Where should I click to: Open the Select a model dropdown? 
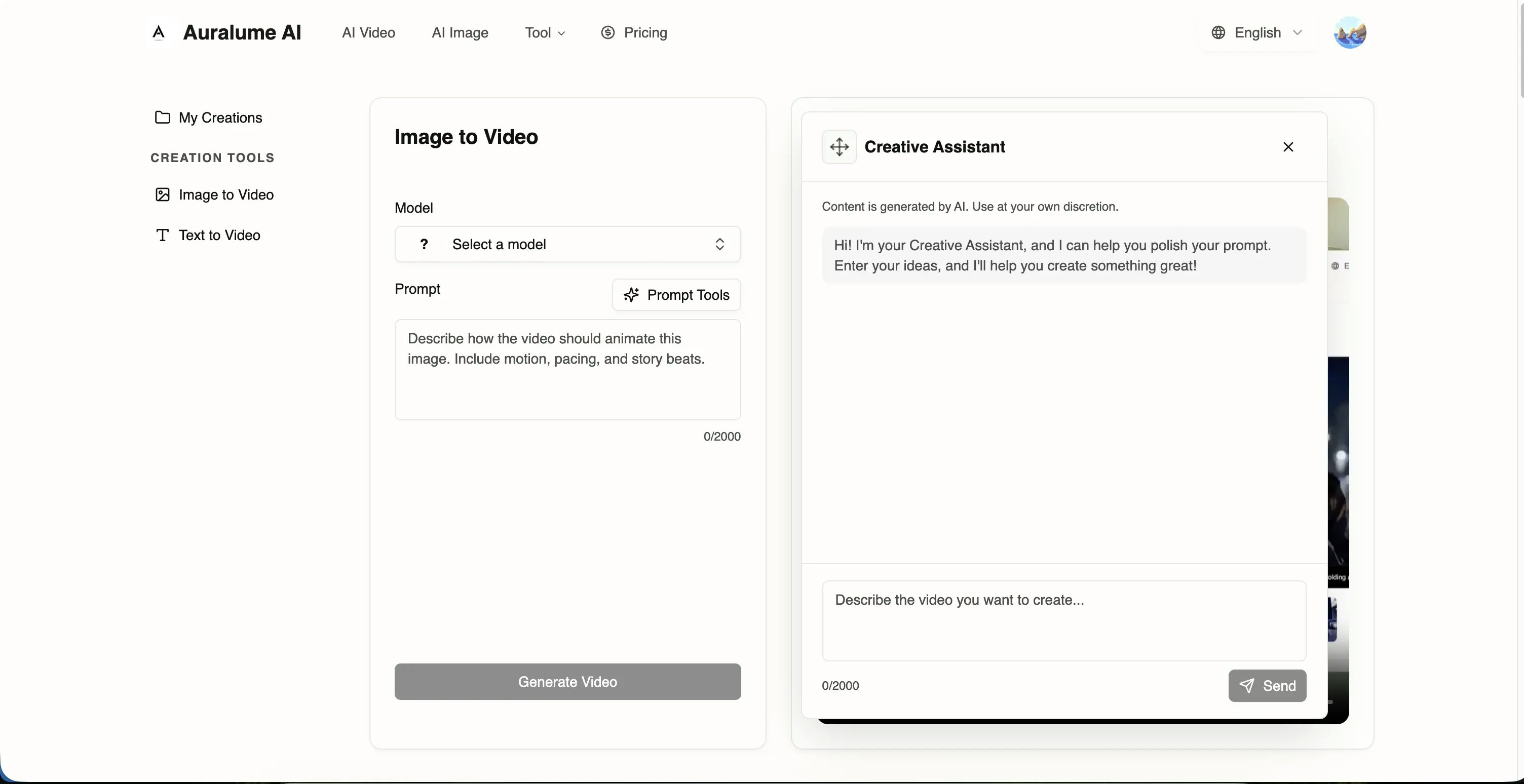point(567,244)
